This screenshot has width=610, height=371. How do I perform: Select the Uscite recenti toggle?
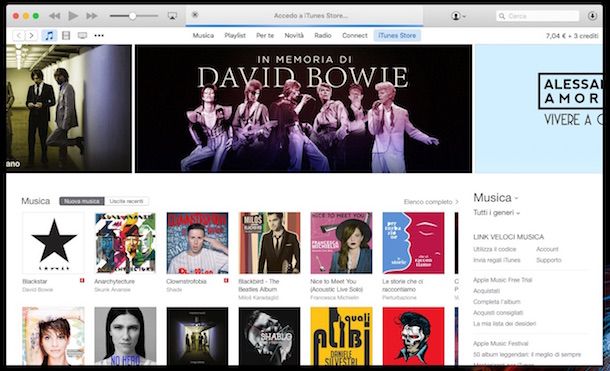(126, 201)
